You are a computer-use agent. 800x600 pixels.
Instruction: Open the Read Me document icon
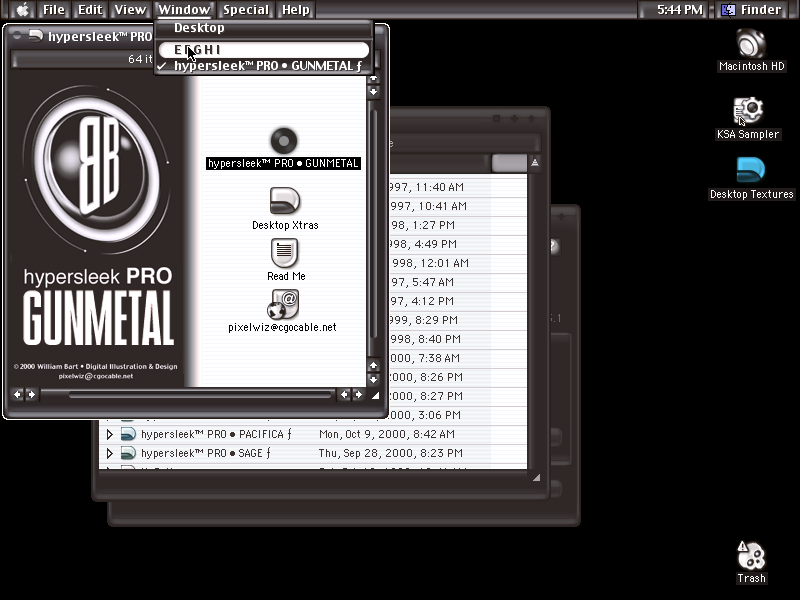(284, 253)
